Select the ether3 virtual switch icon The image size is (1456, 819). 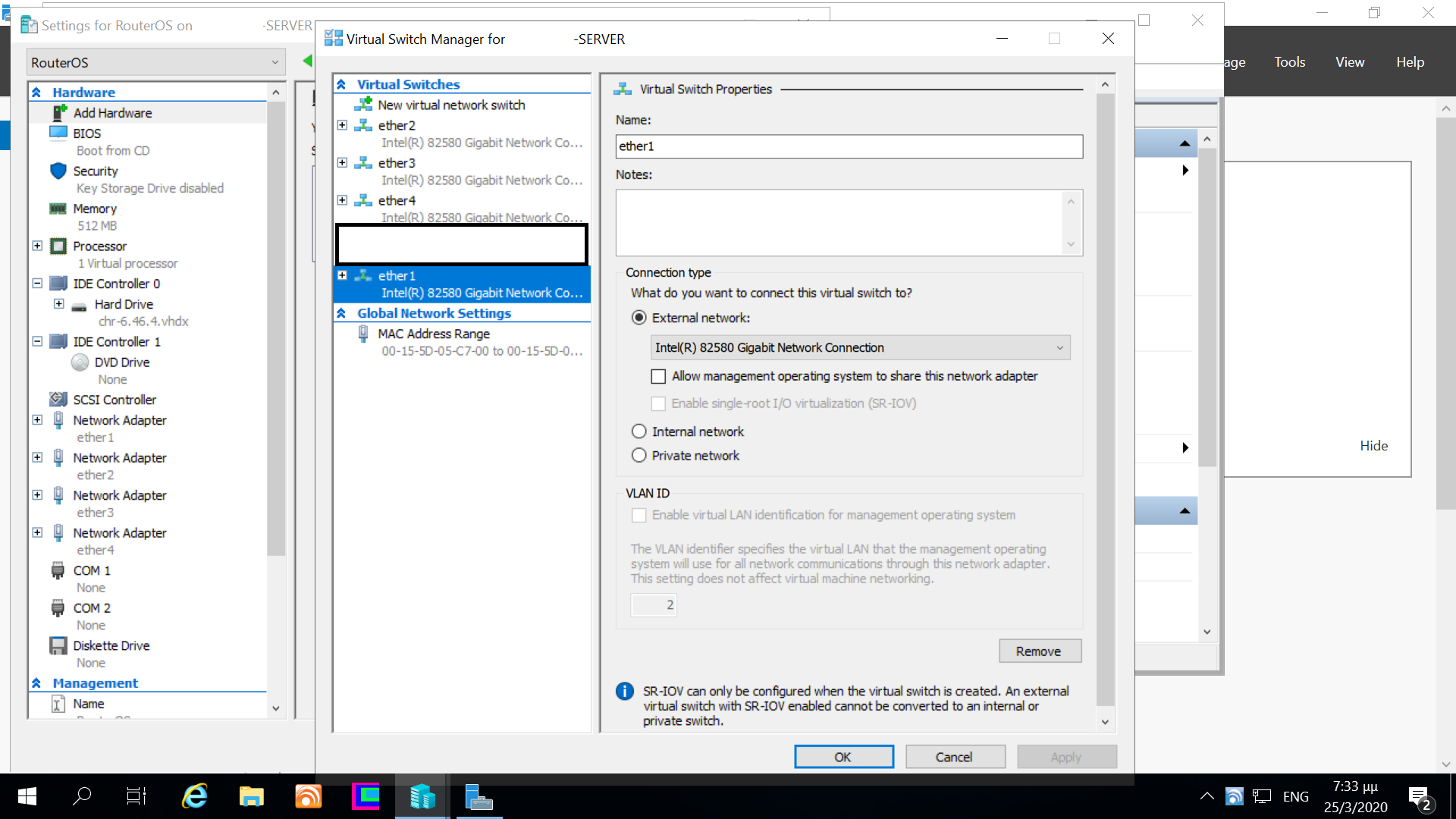363,163
